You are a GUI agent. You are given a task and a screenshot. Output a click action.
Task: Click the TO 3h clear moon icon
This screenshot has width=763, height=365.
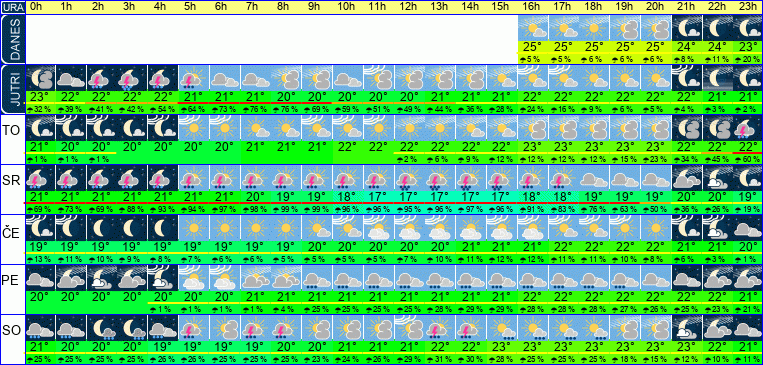point(132,128)
